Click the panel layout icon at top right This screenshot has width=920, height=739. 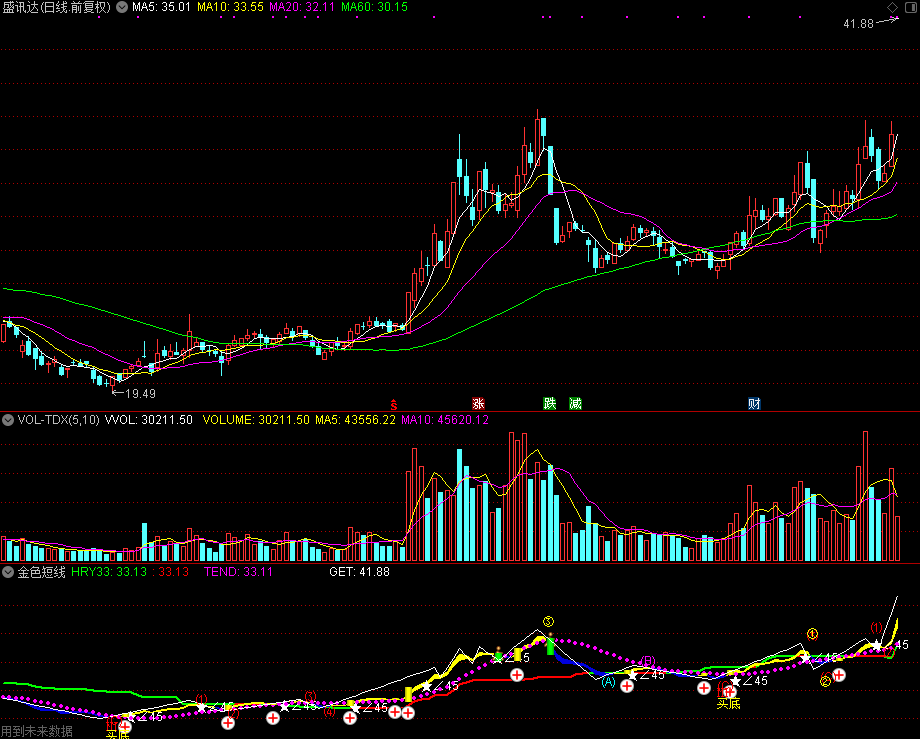pos(911,7)
